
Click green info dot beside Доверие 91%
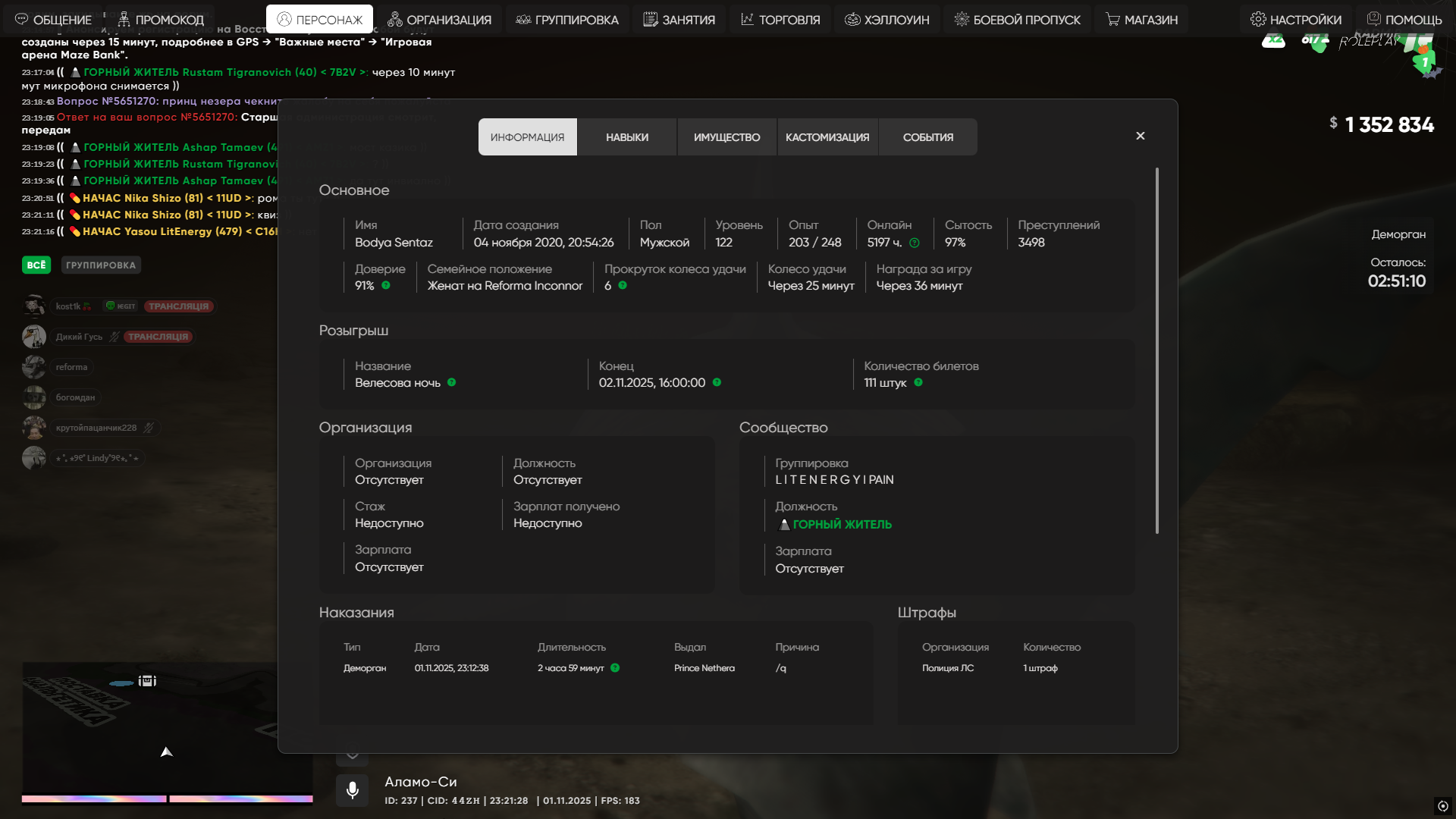pos(386,285)
